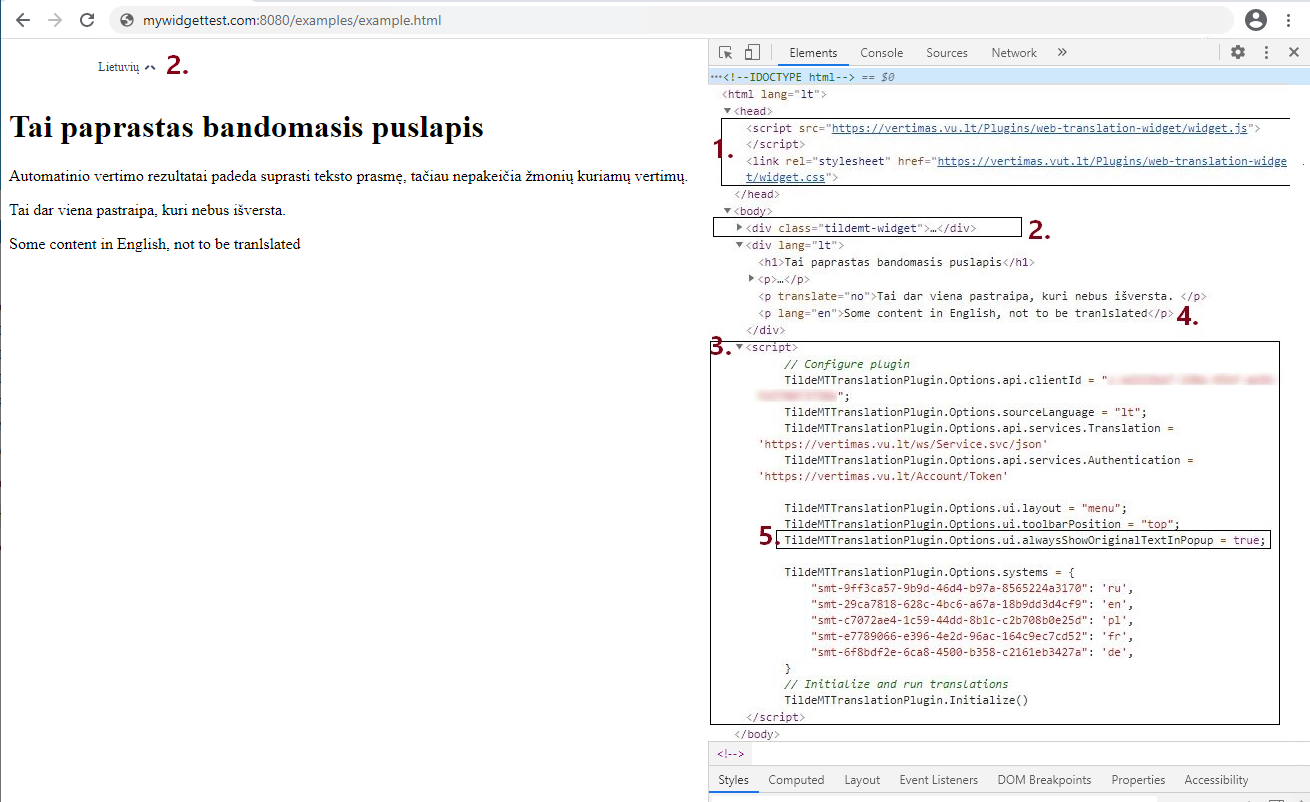The height and width of the screenshot is (802, 1310).
Task: Open the user profile avatar menu
Action: click(x=1256, y=20)
